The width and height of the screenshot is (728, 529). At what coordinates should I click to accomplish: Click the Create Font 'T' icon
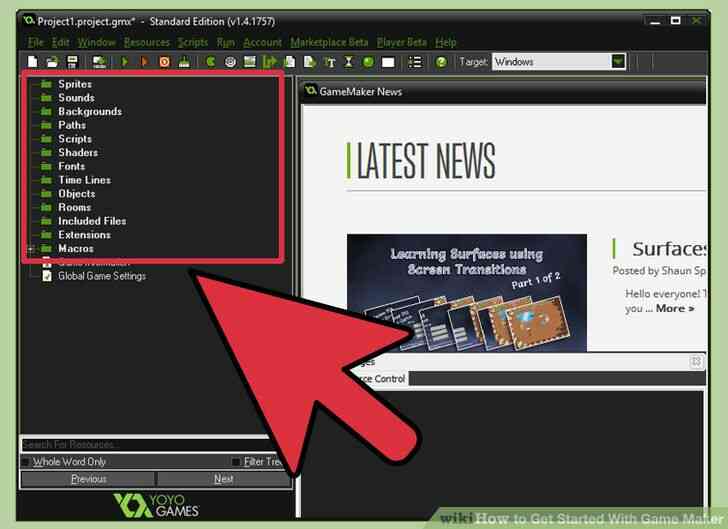click(331, 62)
